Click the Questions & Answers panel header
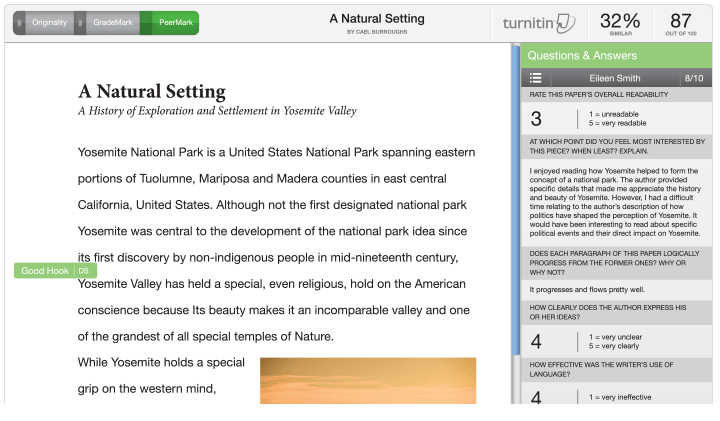 point(616,56)
